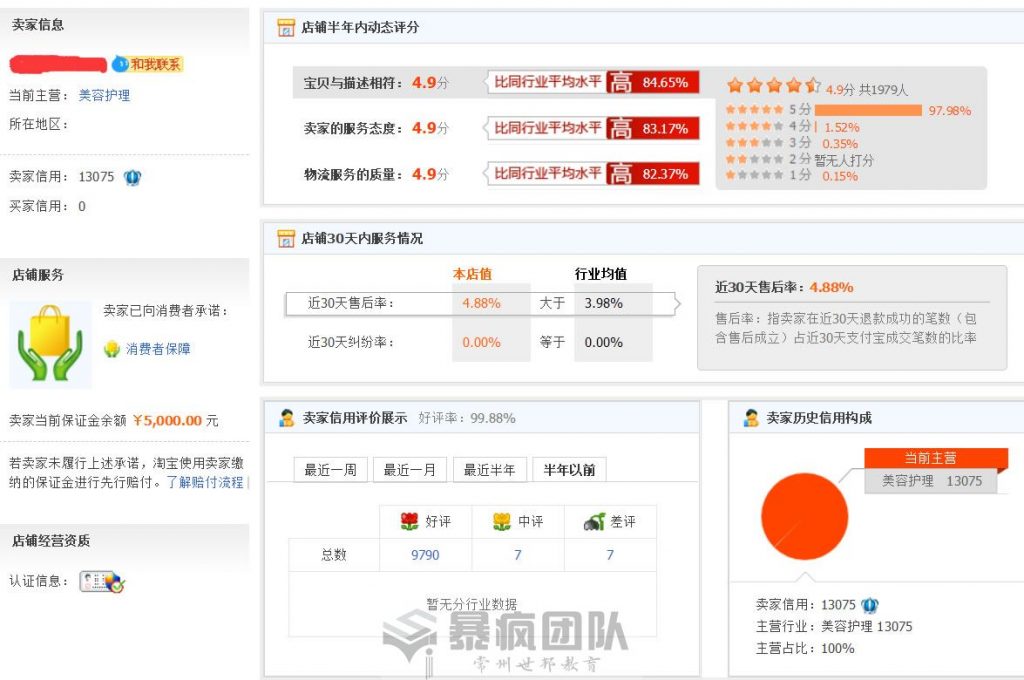Click the 4.9分 overall star rating icons

[774, 85]
